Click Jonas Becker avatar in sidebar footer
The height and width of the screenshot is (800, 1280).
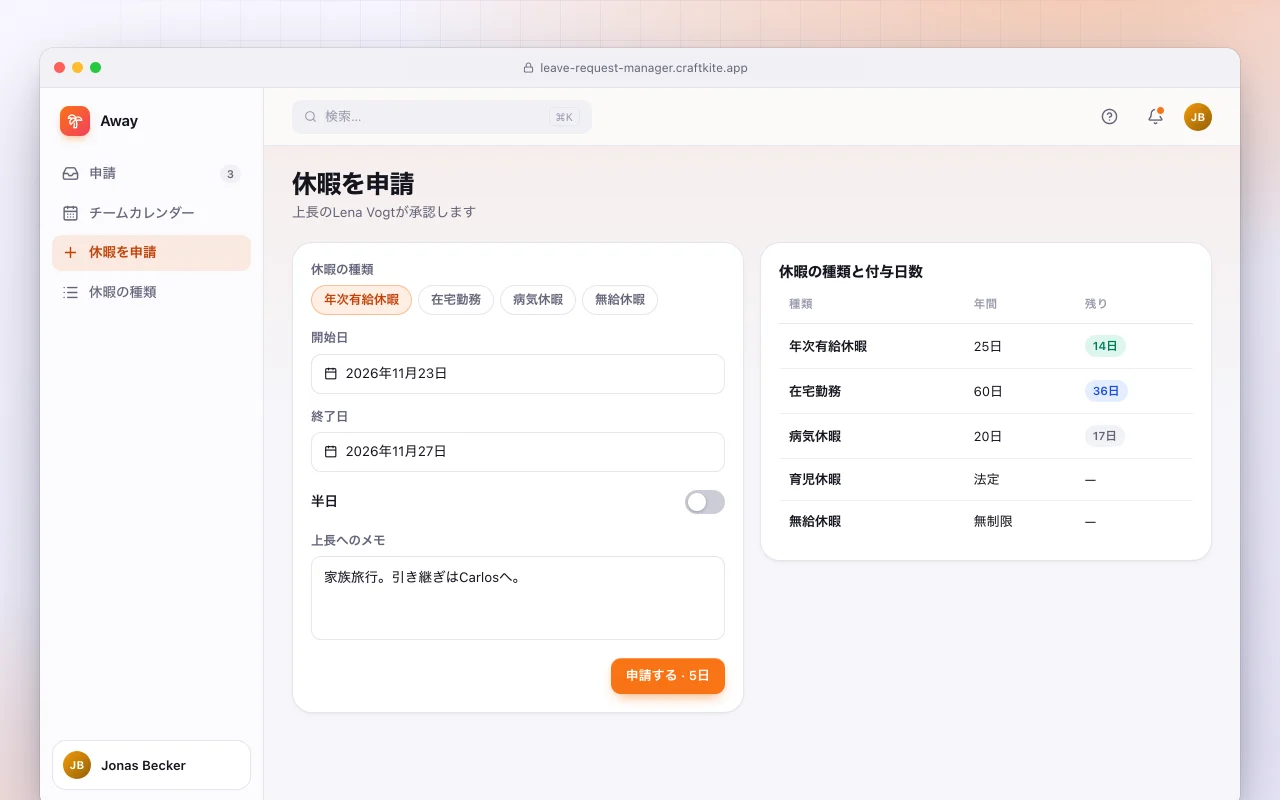coord(77,765)
